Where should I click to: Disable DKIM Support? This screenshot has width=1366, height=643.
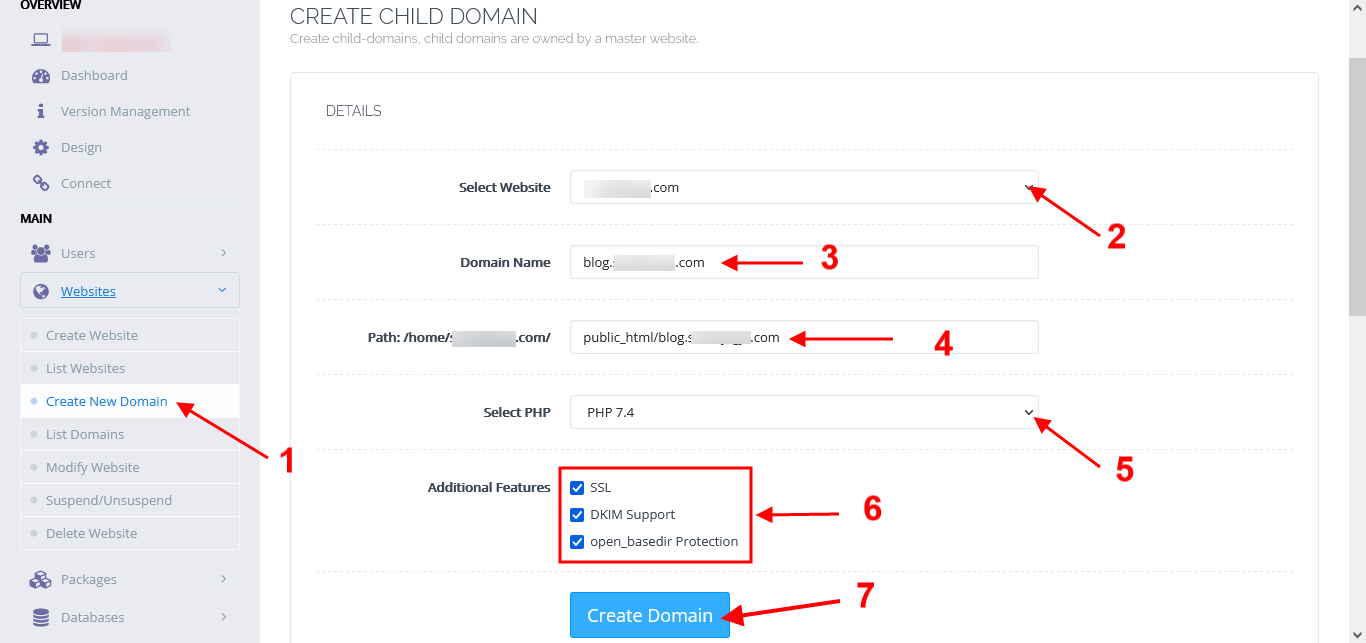(x=577, y=514)
